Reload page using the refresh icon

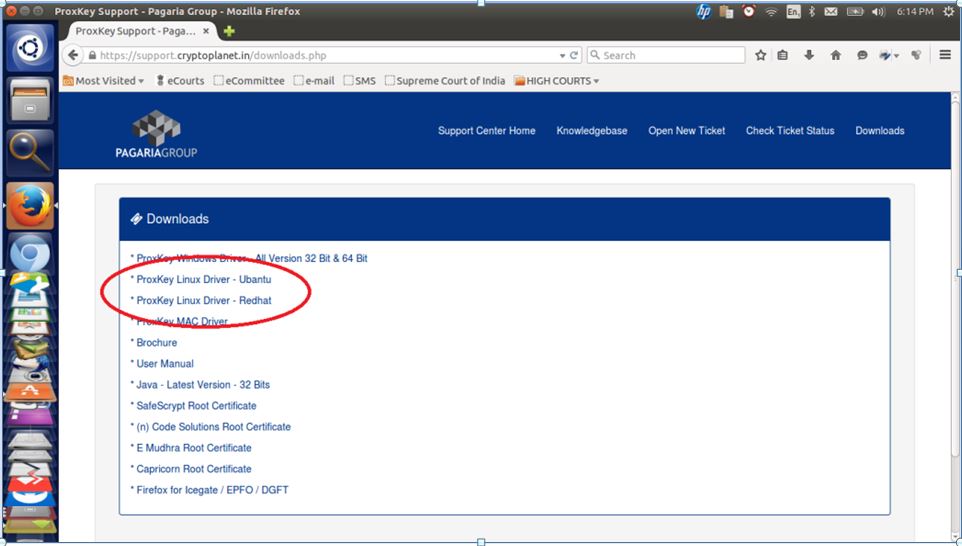574,55
